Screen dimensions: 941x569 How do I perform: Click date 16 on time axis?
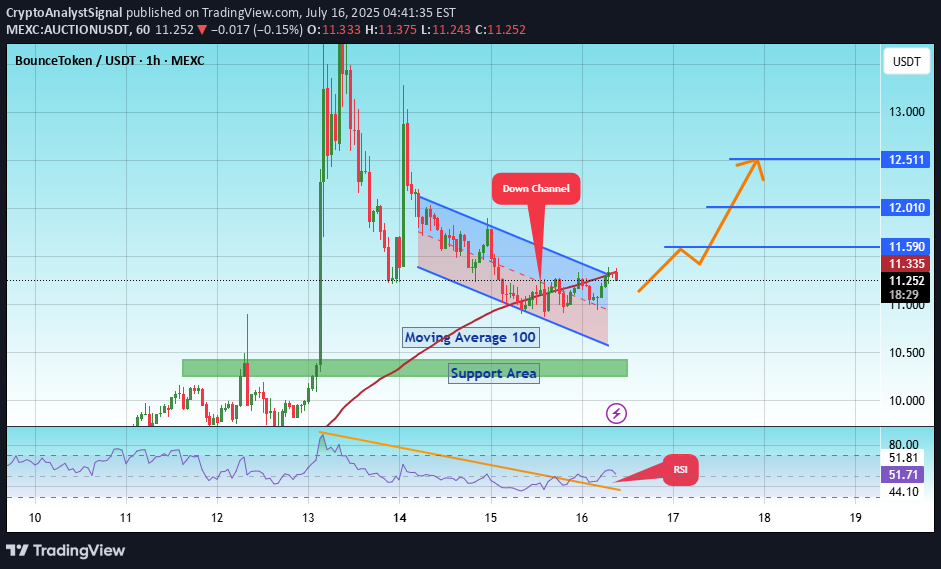[x=582, y=517]
